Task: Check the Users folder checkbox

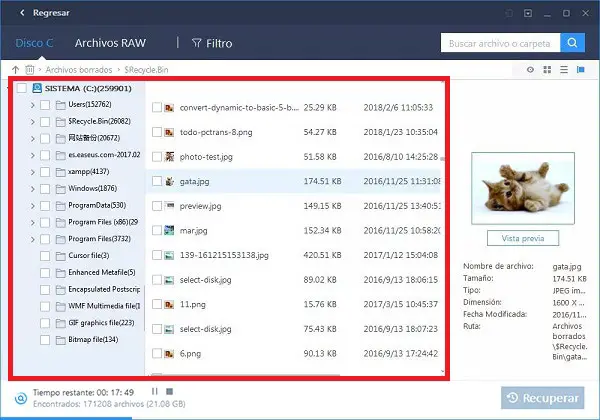Action: (x=45, y=105)
